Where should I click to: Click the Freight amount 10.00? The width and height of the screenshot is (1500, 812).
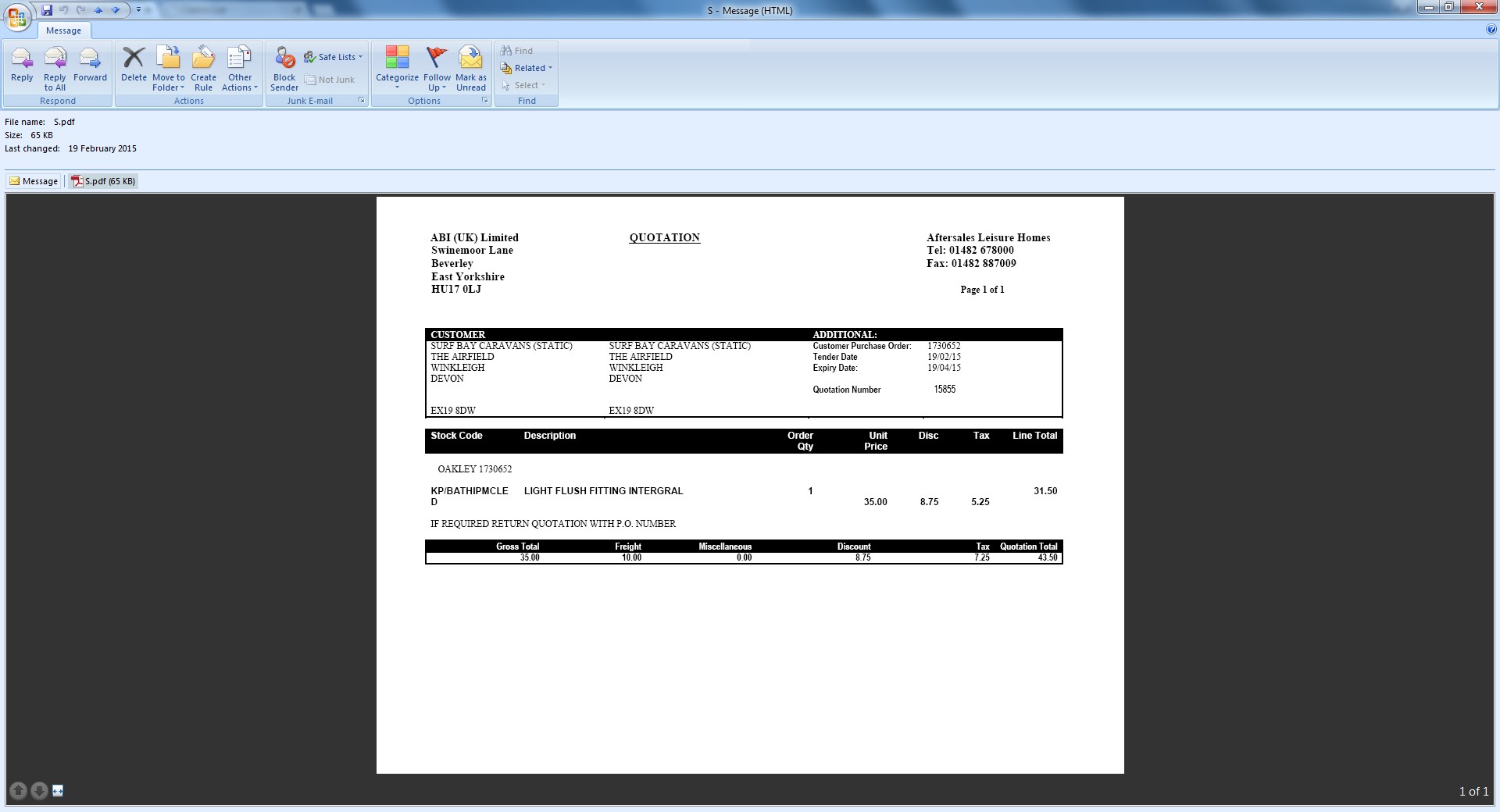click(x=631, y=557)
